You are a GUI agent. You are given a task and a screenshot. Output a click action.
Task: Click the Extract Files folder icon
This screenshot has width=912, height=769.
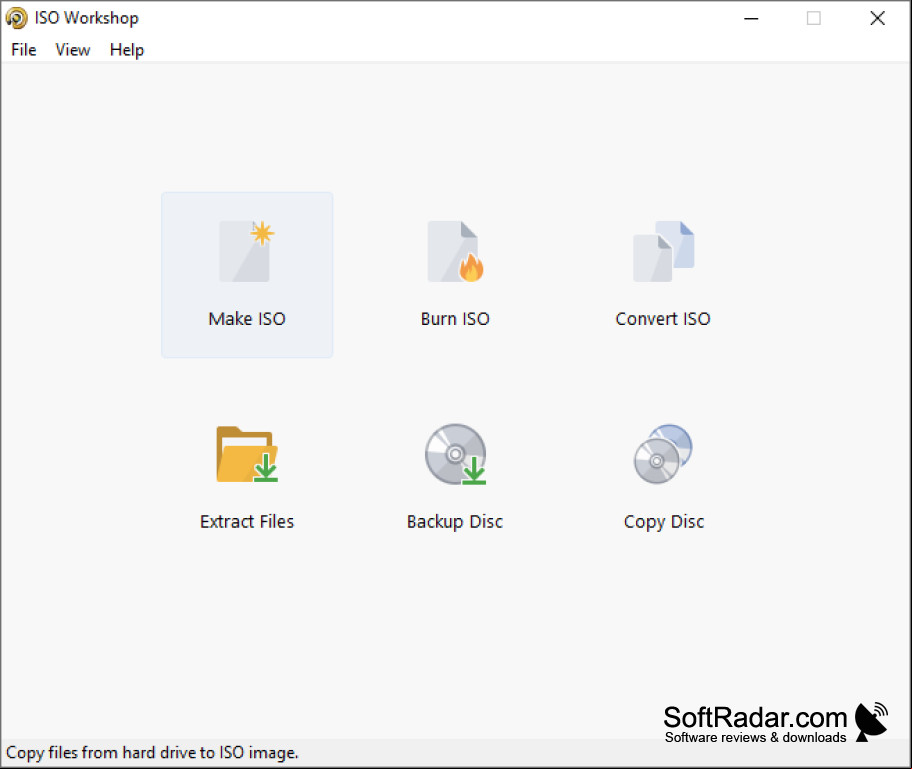(x=247, y=454)
